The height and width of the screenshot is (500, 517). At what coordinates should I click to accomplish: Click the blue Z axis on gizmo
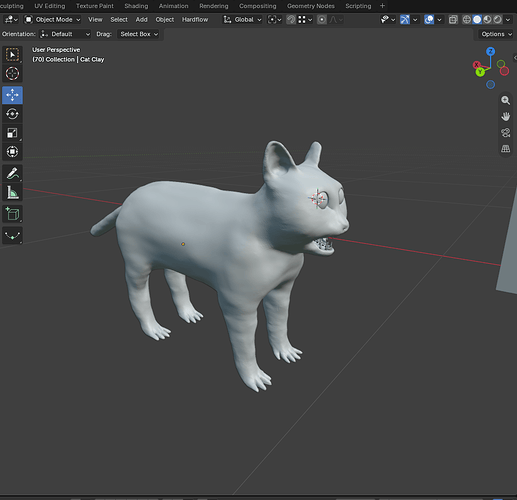pyautogui.click(x=490, y=51)
